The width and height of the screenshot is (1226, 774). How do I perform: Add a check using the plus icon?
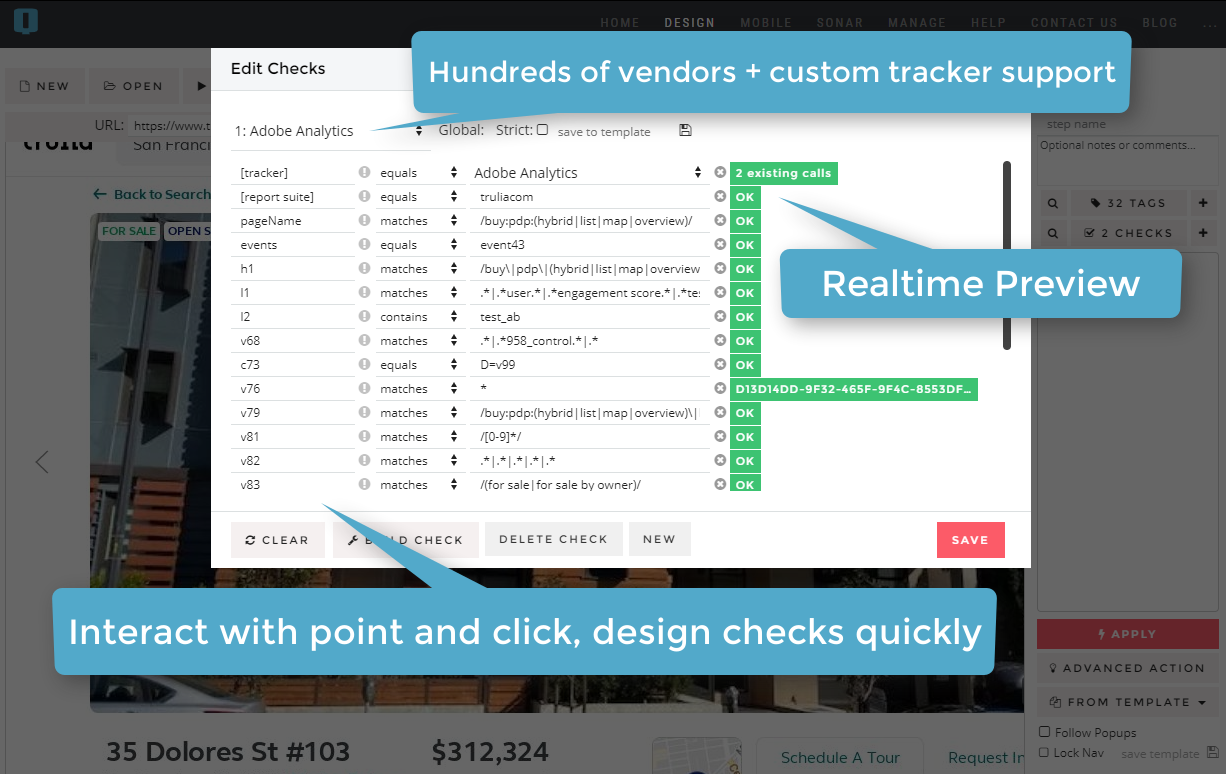(1203, 232)
